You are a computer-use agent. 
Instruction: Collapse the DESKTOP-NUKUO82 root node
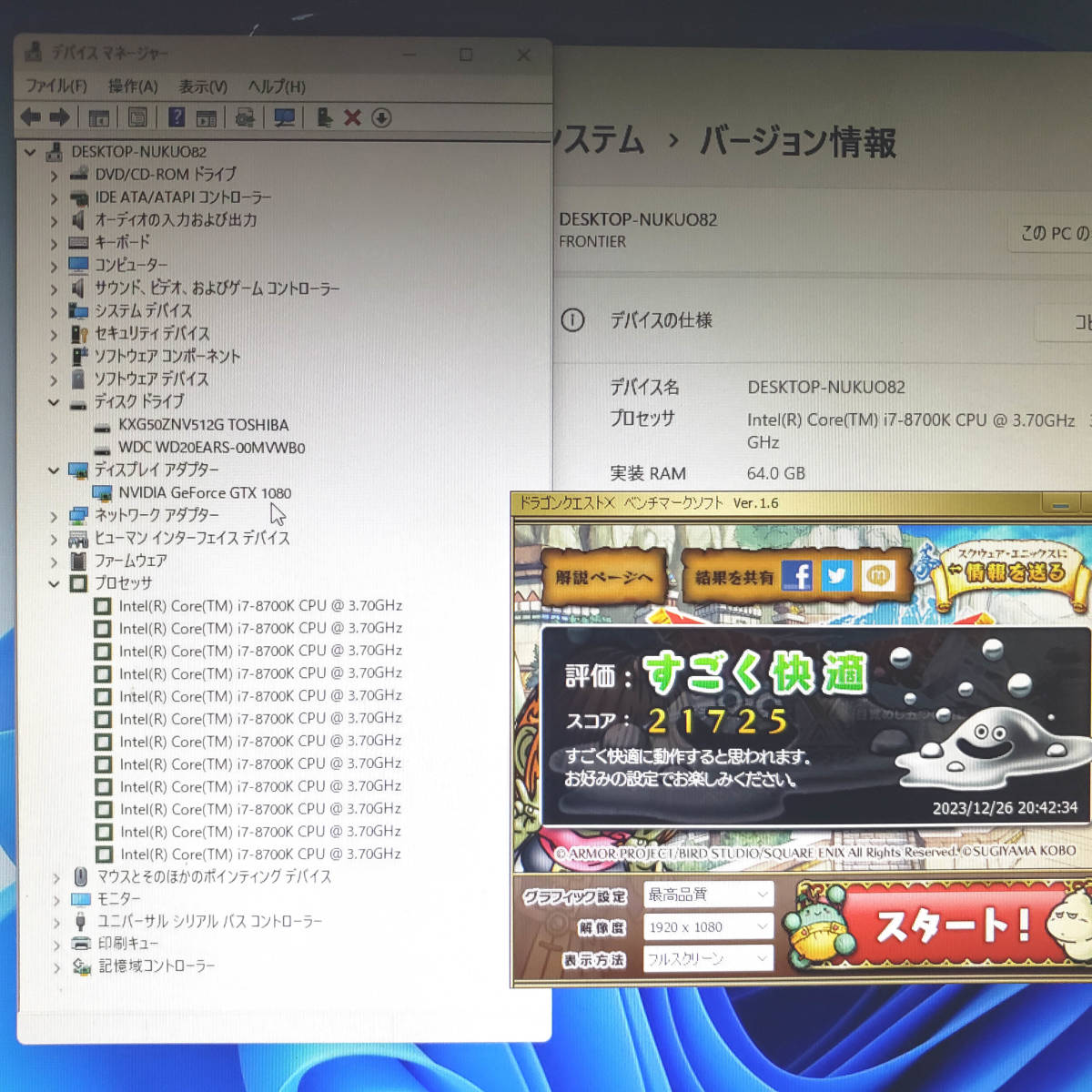tap(30, 152)
